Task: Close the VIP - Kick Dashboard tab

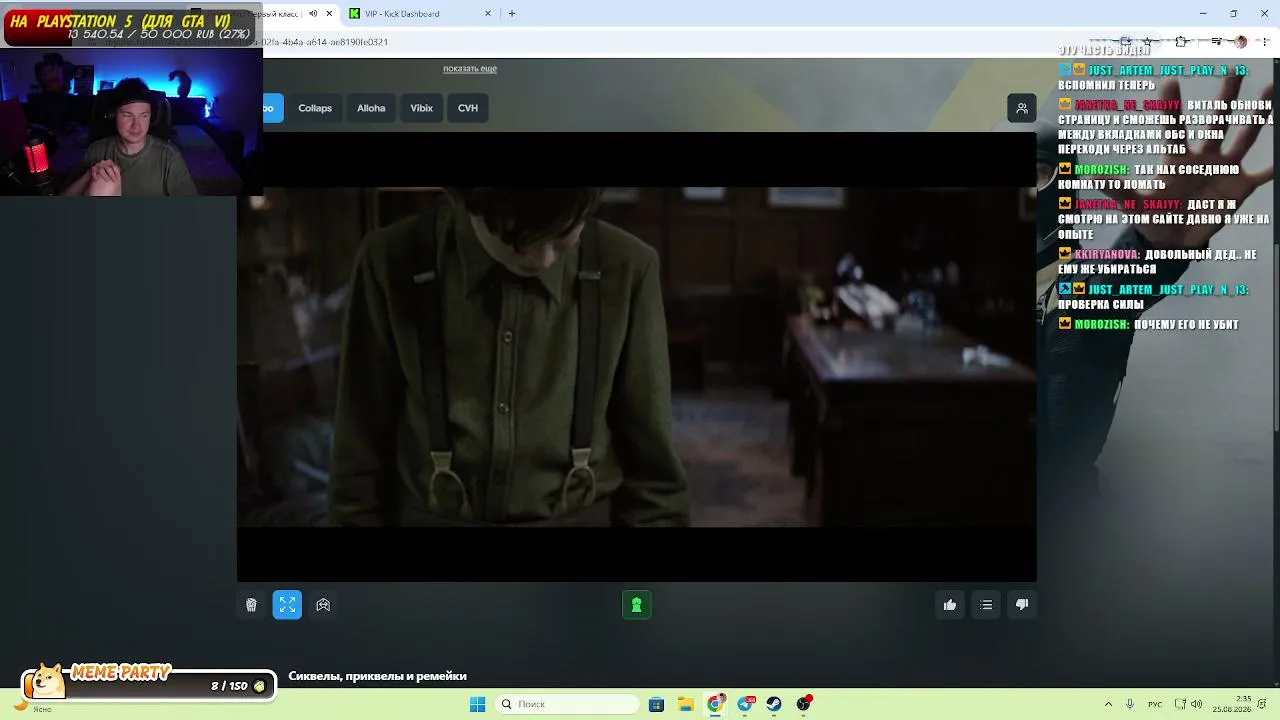Action: coord(488,14)
